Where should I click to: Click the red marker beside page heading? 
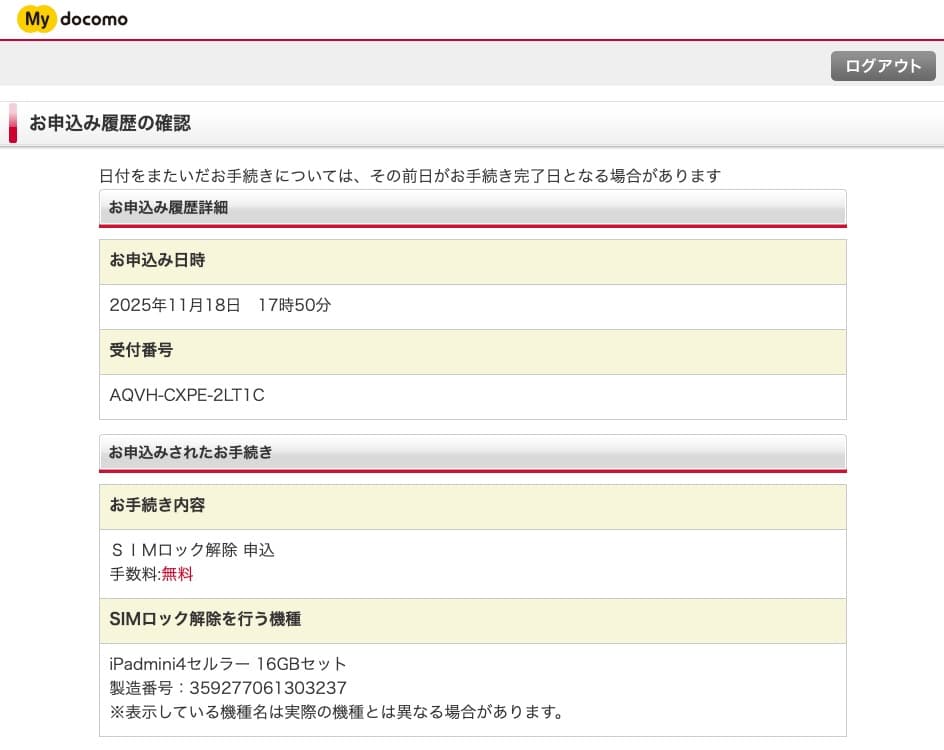pyautogui.click(x=13, y=123)
